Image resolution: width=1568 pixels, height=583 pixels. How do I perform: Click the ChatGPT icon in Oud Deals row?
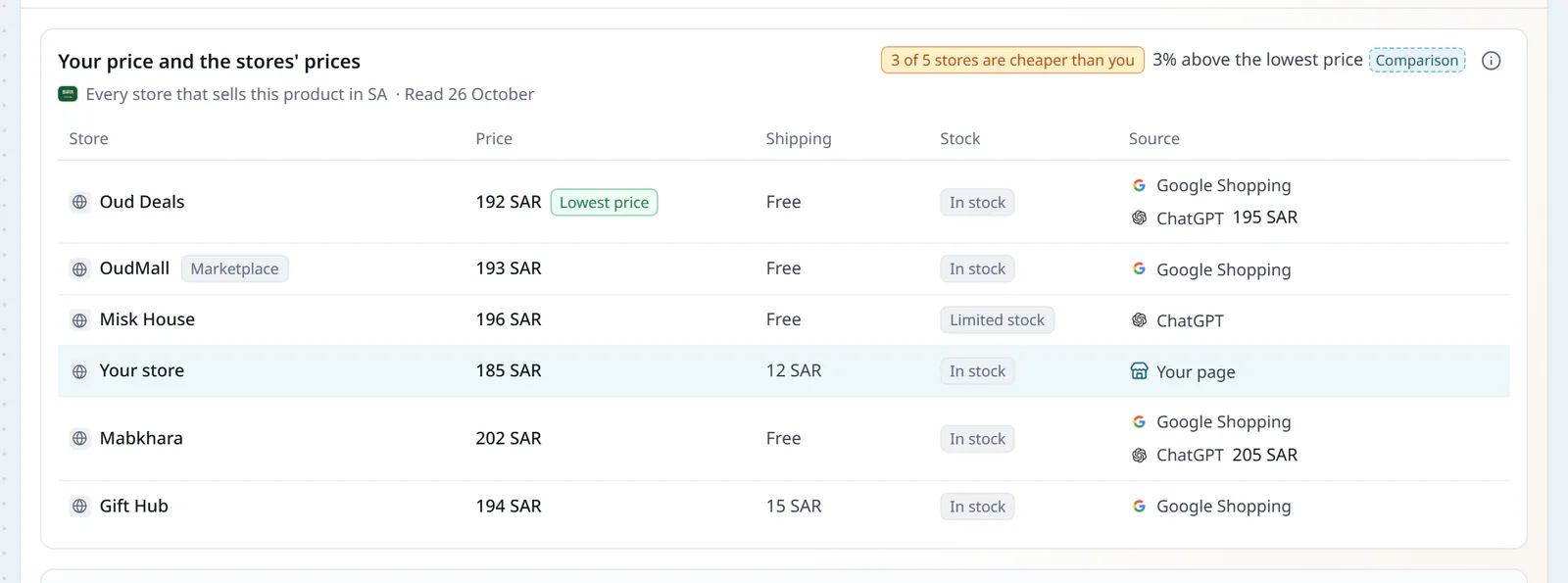pos(1139,218)
